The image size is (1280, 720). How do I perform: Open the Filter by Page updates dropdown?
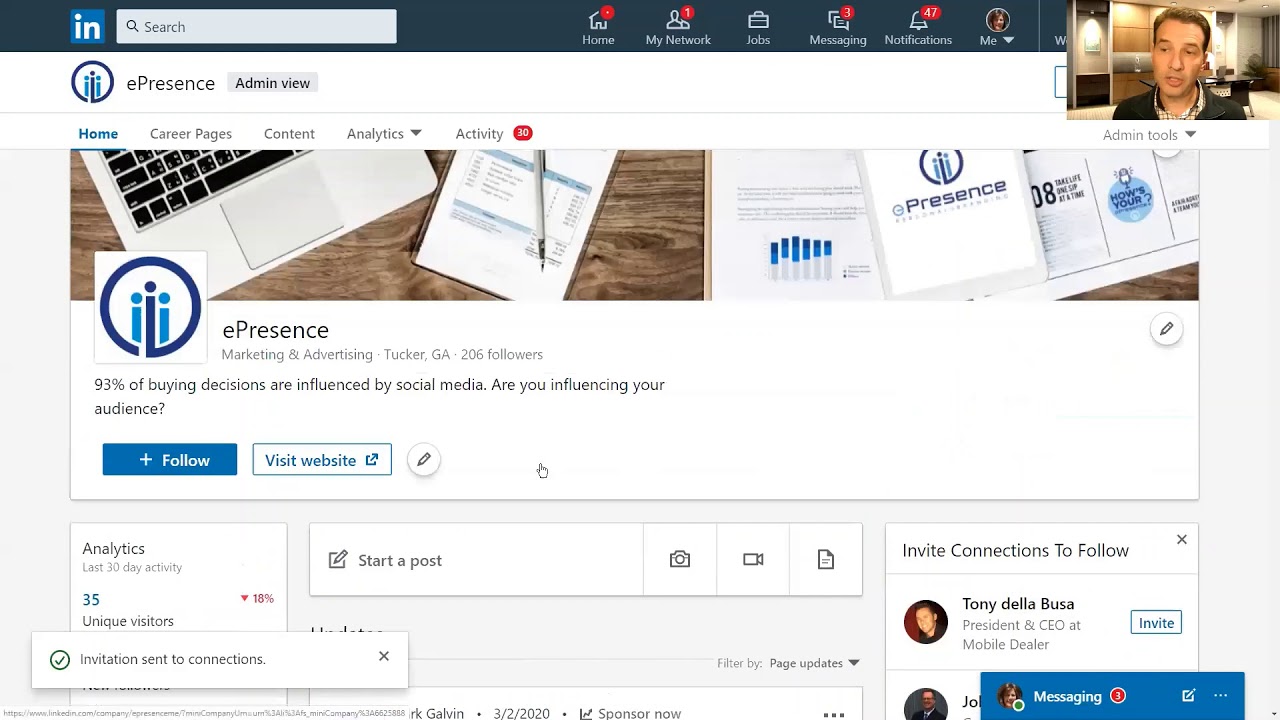pyautogui.click(x=814, y=663)
